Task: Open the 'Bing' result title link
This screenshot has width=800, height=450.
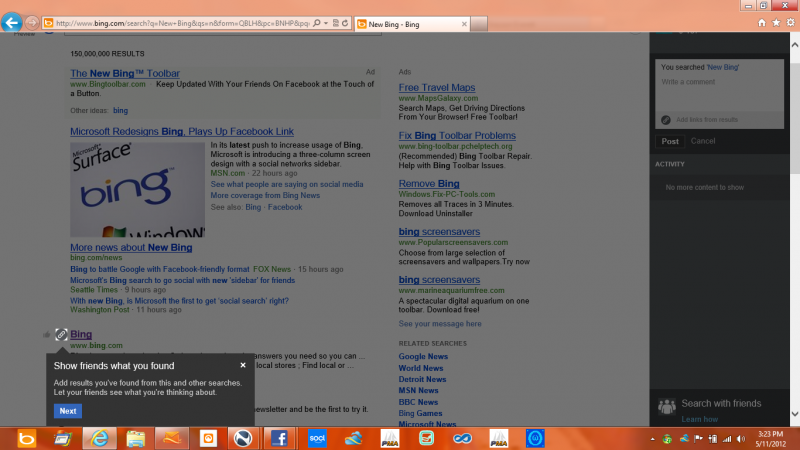Action: click(x=81, y=334)
